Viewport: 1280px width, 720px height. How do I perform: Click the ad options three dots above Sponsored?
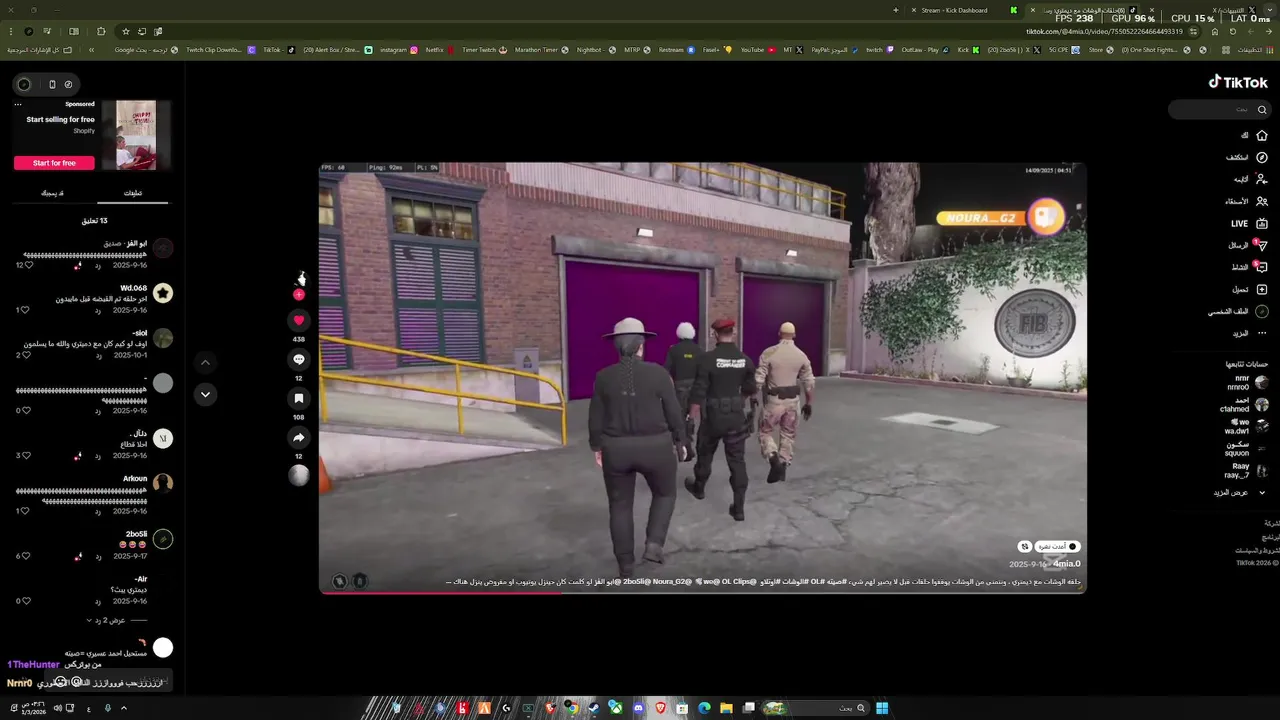[x=18, y=104]
